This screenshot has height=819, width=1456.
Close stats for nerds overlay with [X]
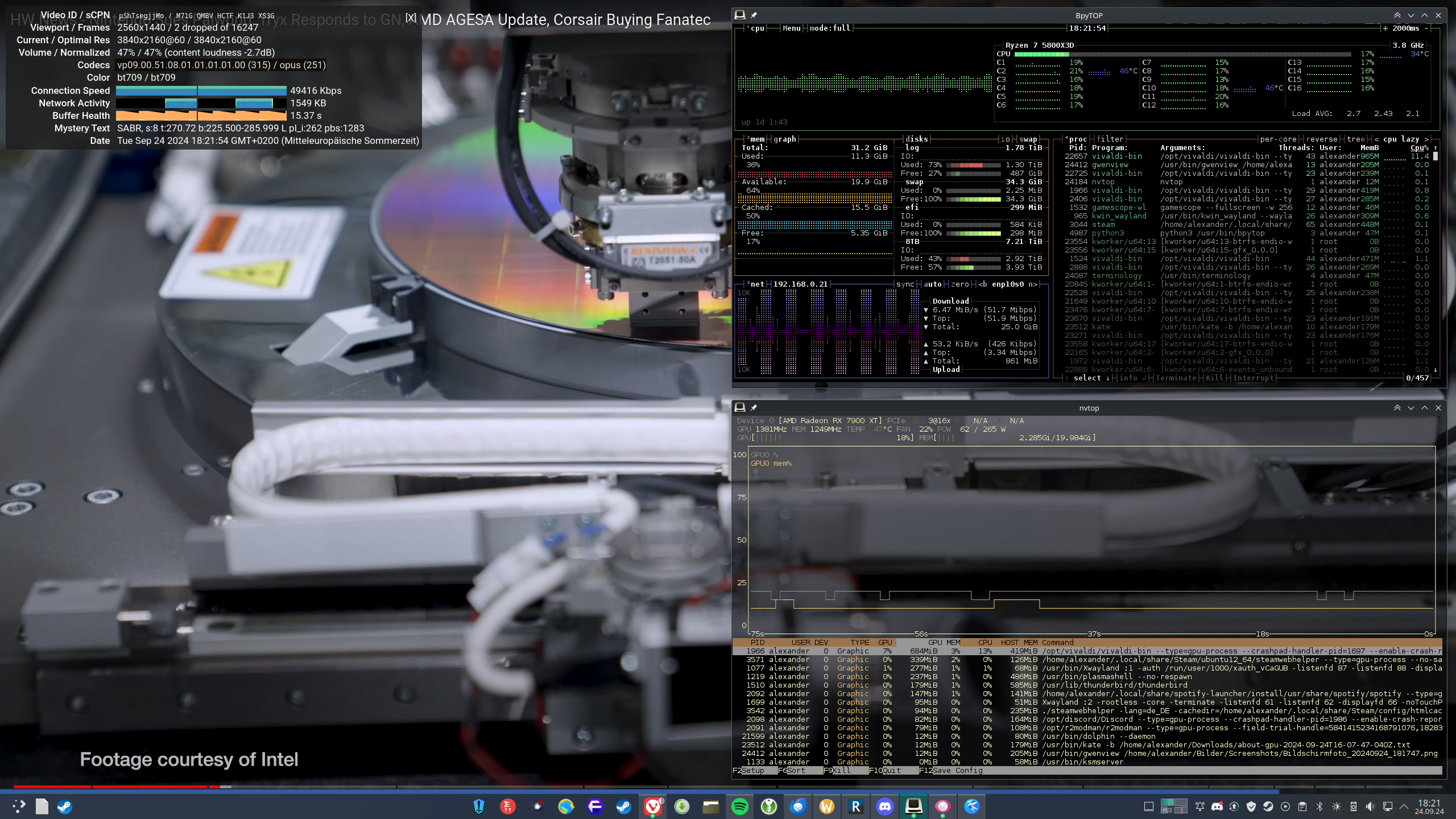pos(411,18)
